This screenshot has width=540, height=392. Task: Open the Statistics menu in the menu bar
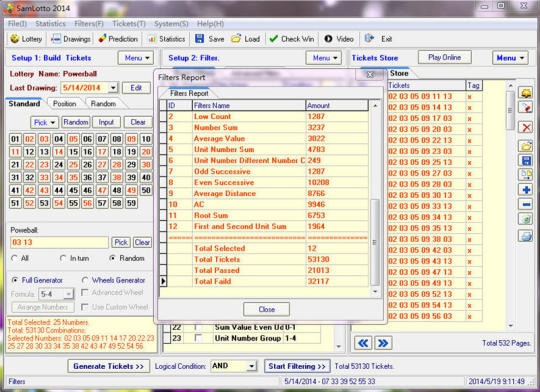click(x=50, y=24)
